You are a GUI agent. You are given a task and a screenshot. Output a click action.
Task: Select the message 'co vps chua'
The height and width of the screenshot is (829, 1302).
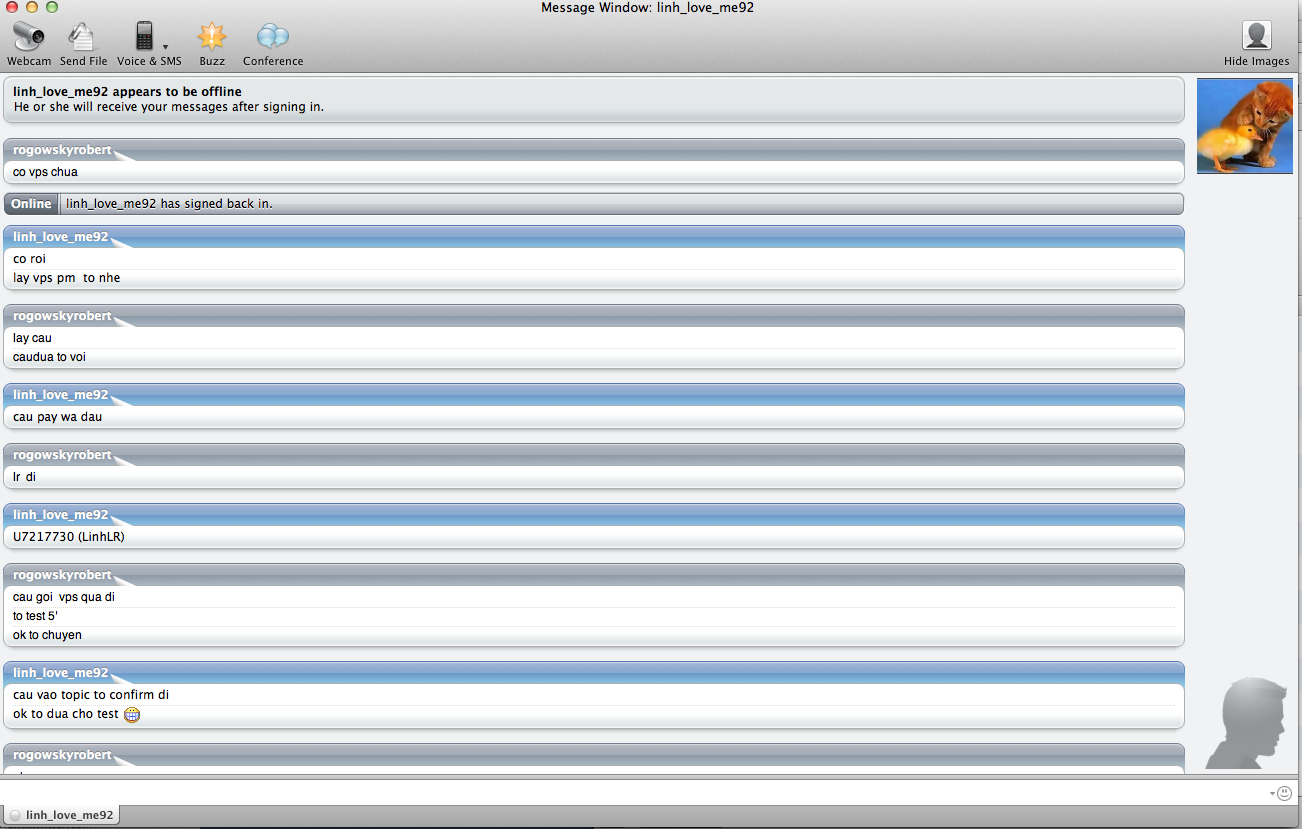coord(45,172)
